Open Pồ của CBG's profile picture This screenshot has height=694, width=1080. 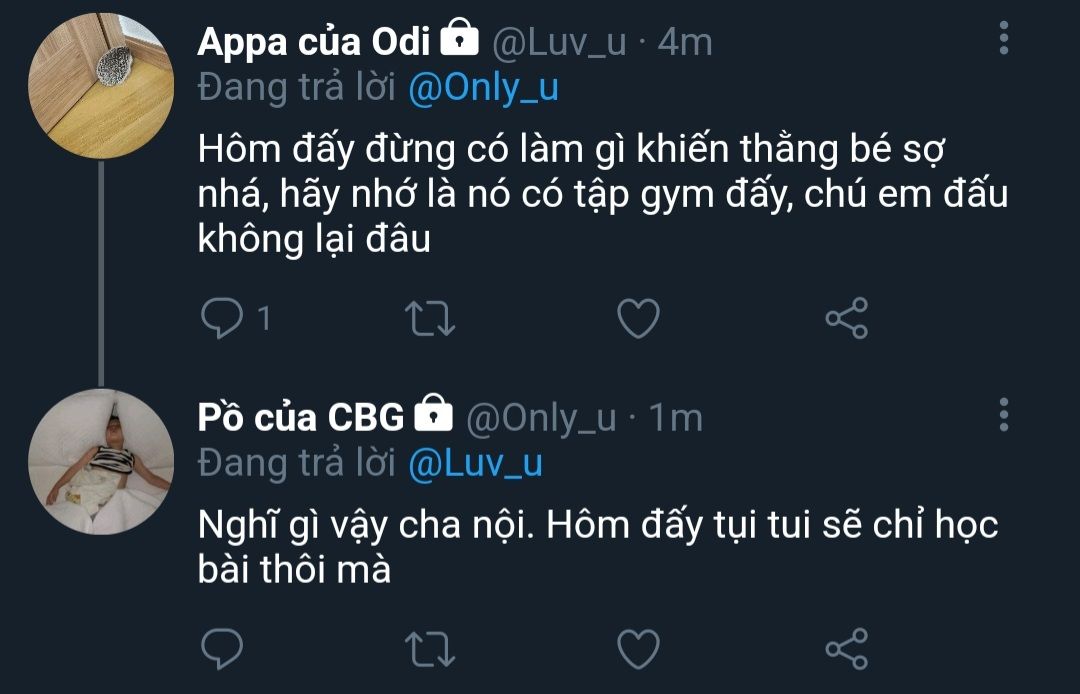[x=100, y=462]
